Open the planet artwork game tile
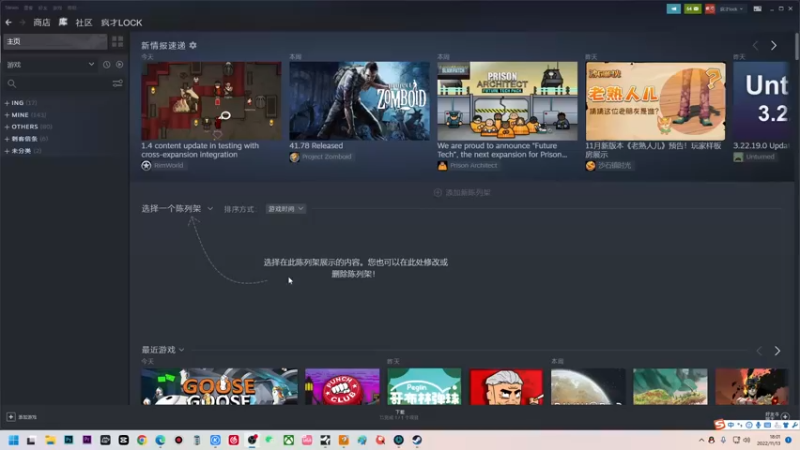Viewport: 800px width, 450px height. tap(588, 387)
